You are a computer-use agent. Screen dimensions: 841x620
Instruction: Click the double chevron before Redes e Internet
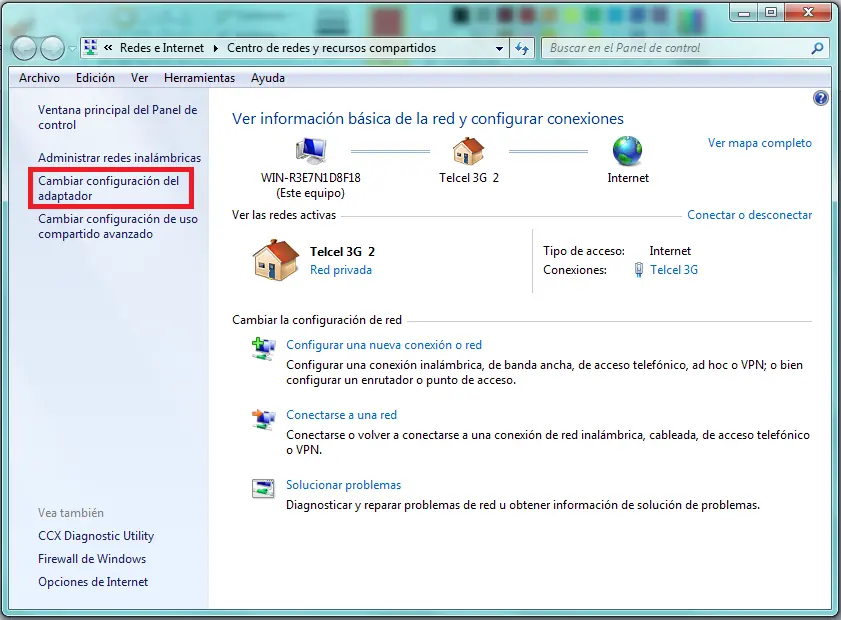[108, 48]
